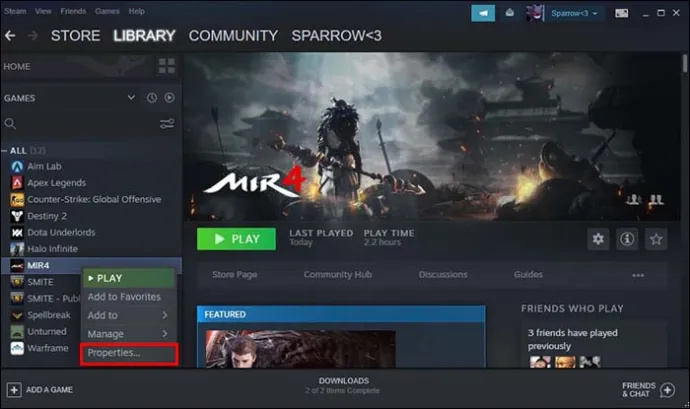Open the MIR4 Store Page link
690x409 pixels.
[x=235, y=275]
